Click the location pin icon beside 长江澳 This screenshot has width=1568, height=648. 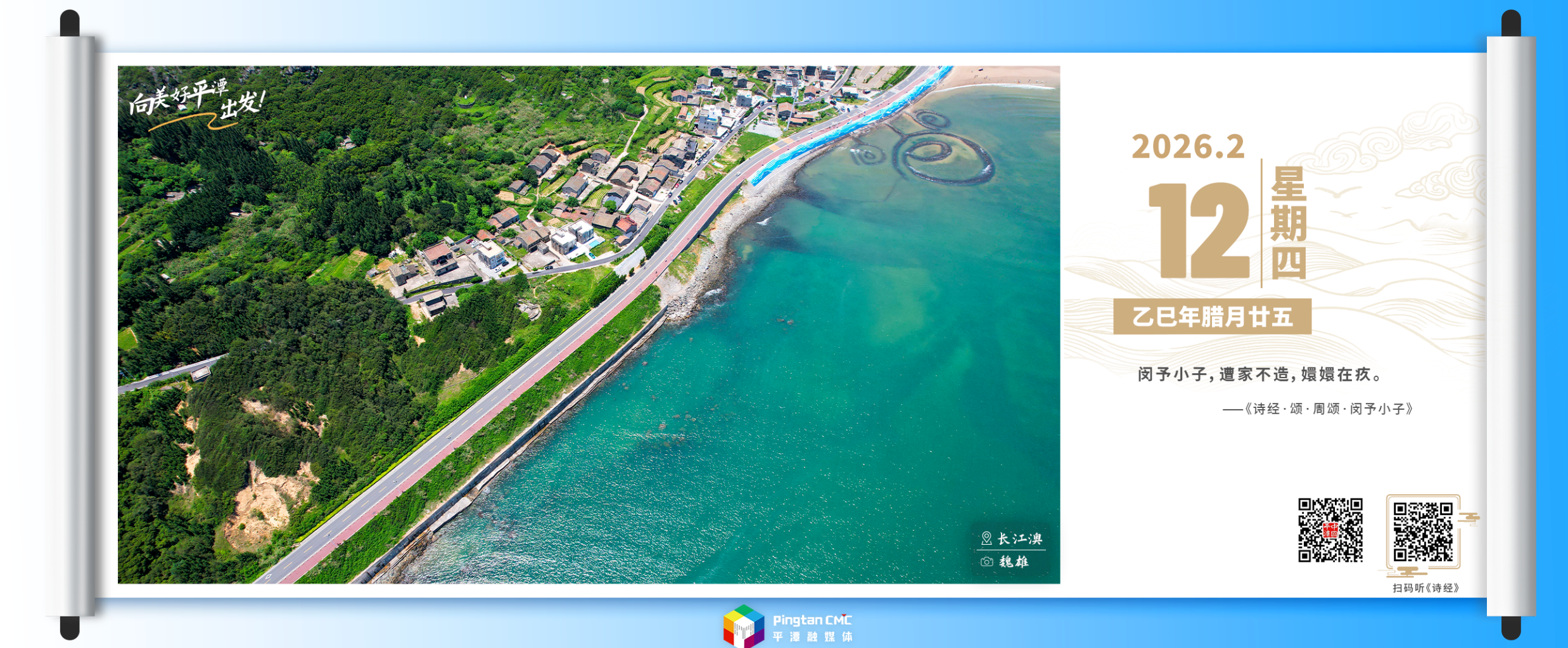tap(986, 538)
